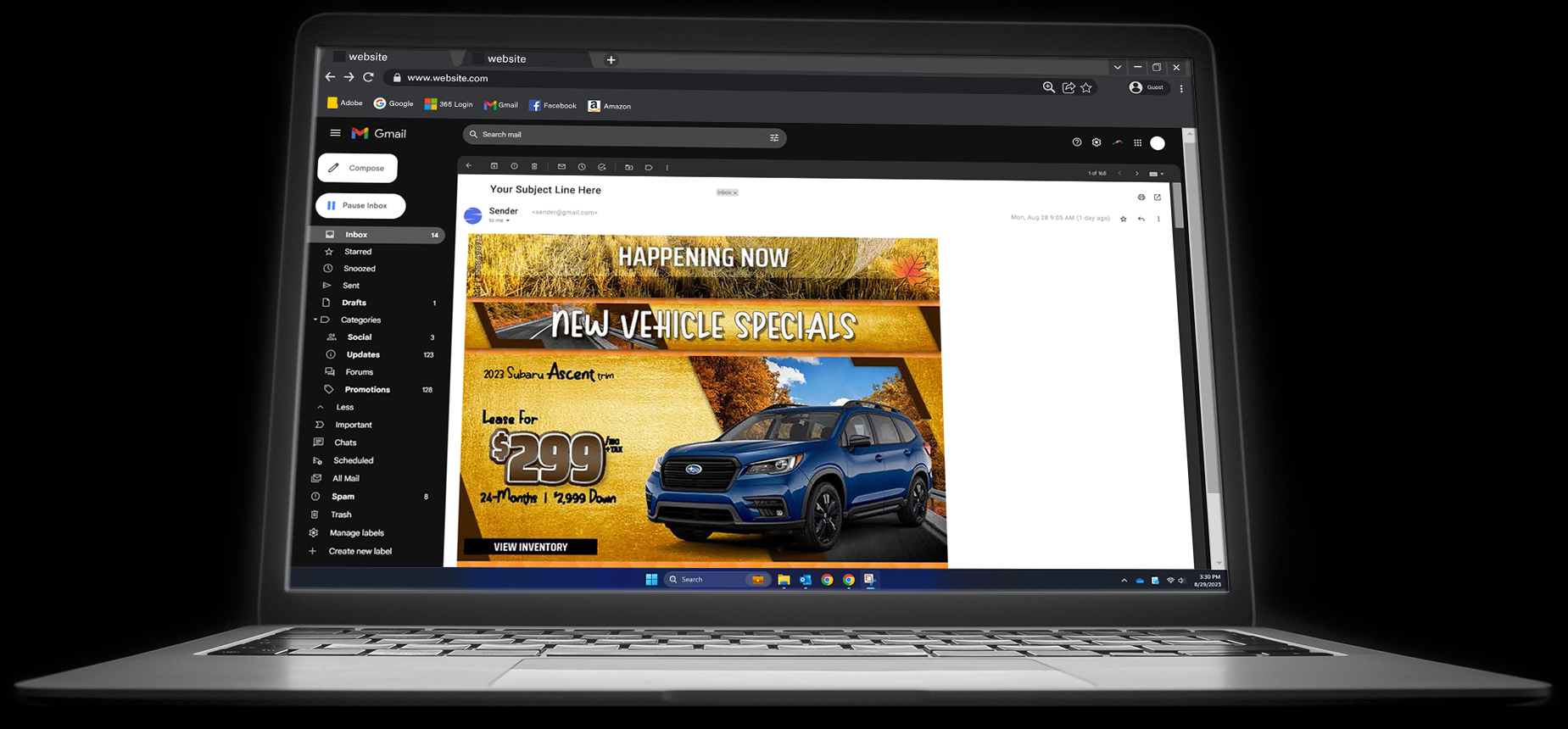Open the Facebook bookmark
Screen dimensions: 1568x729
coord(553,106)
